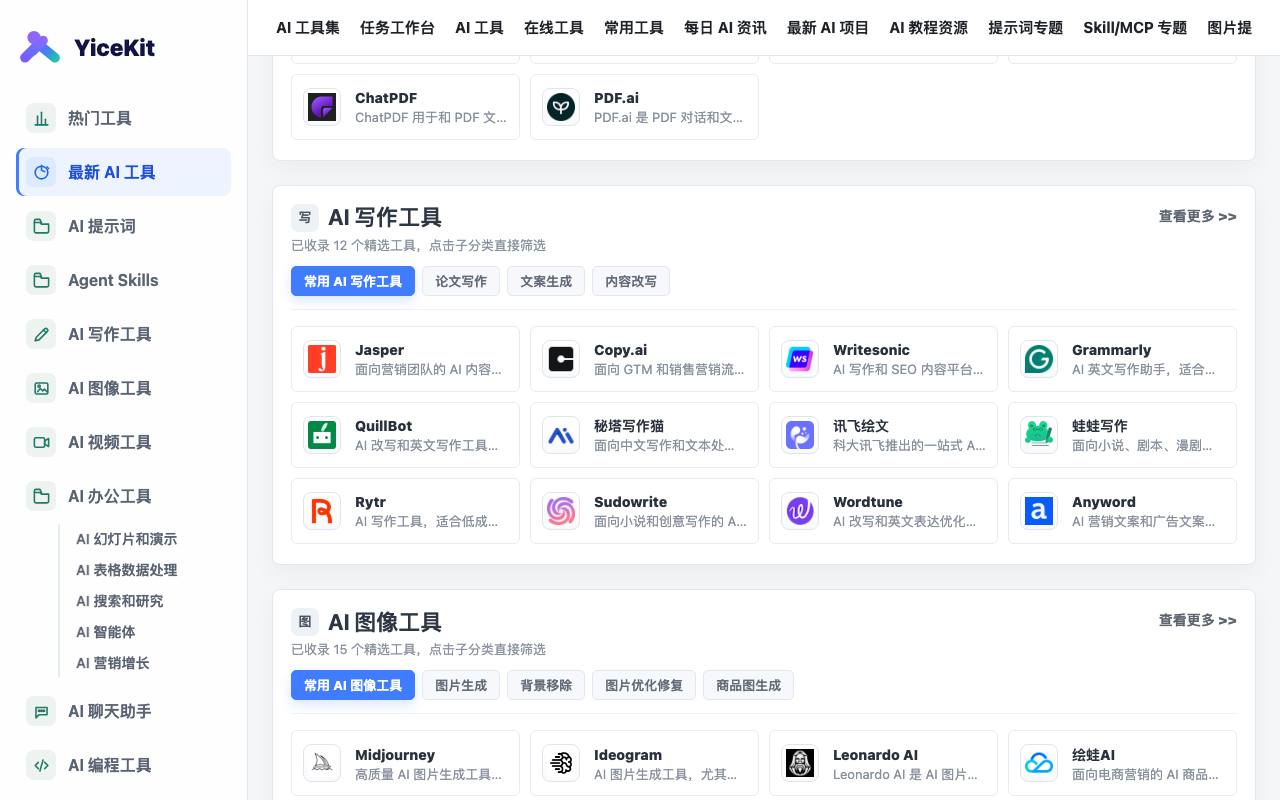Click the AI 图像工具 section heading

pos(385,621)
